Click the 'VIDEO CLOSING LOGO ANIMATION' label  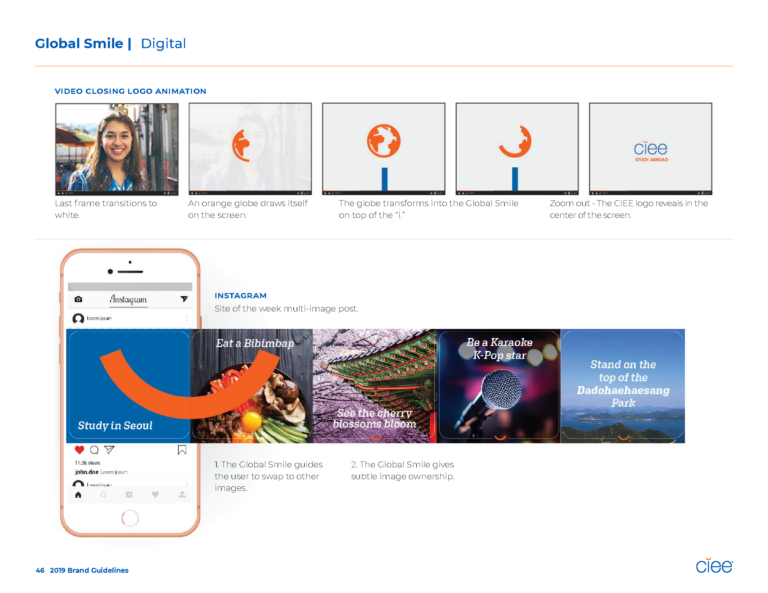(130, 91)
